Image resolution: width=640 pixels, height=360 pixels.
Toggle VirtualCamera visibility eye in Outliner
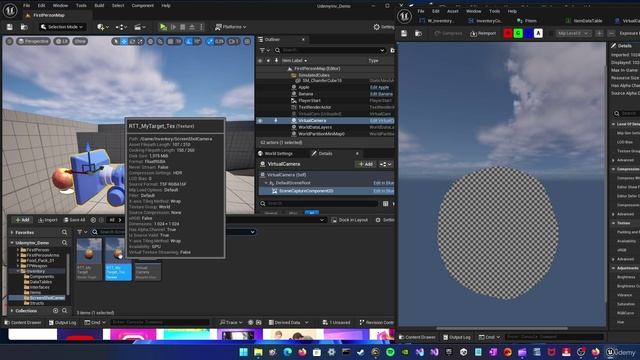pos(260,121)
